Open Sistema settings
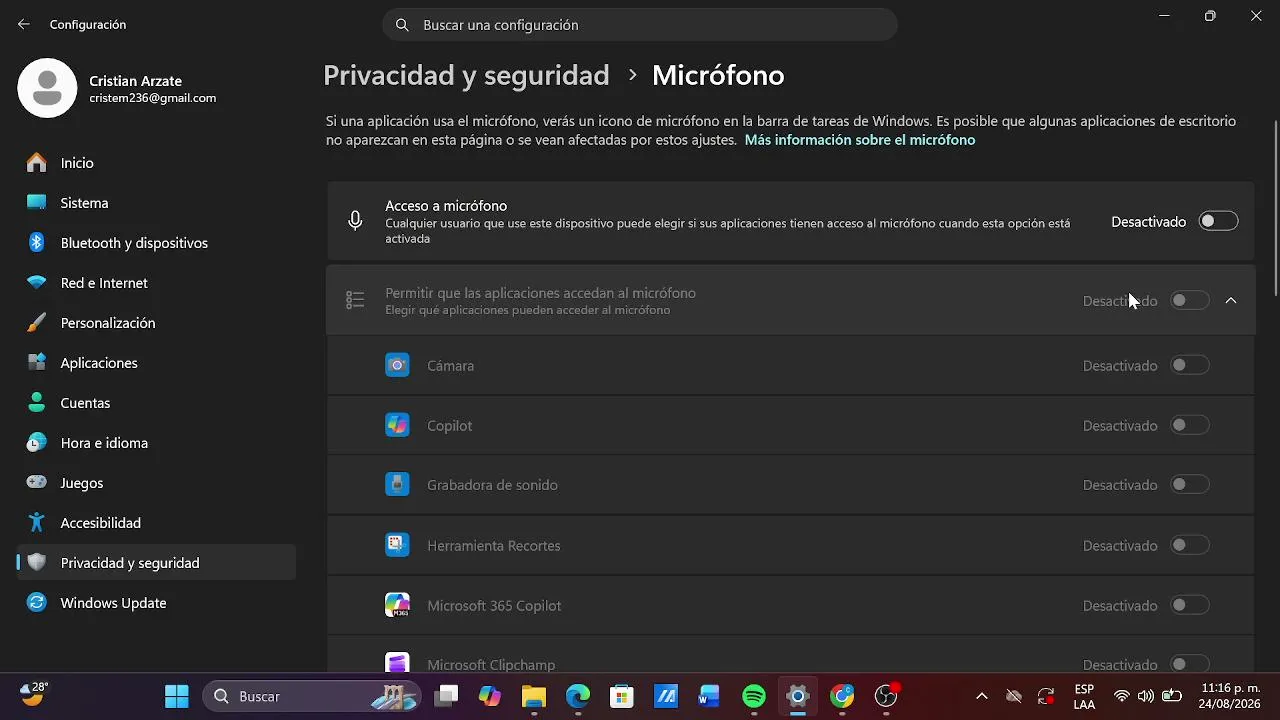This screenshot has height=720, width=1280. coord(156,203)
